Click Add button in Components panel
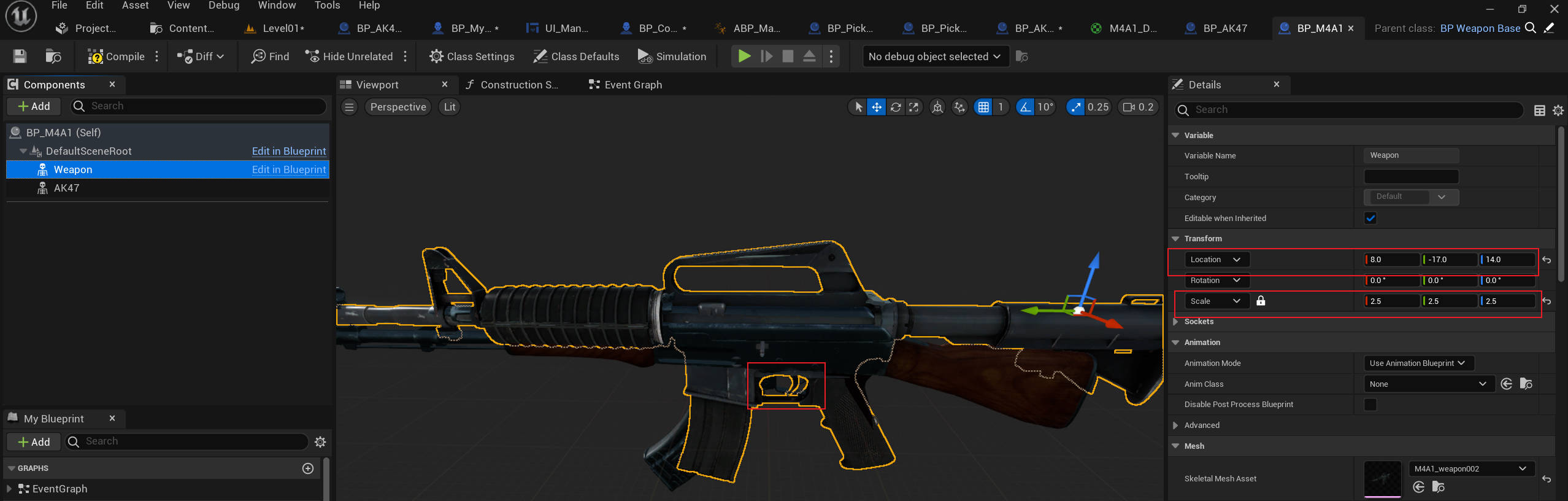The image size is (1568, 501). click(x=34, y=106)
